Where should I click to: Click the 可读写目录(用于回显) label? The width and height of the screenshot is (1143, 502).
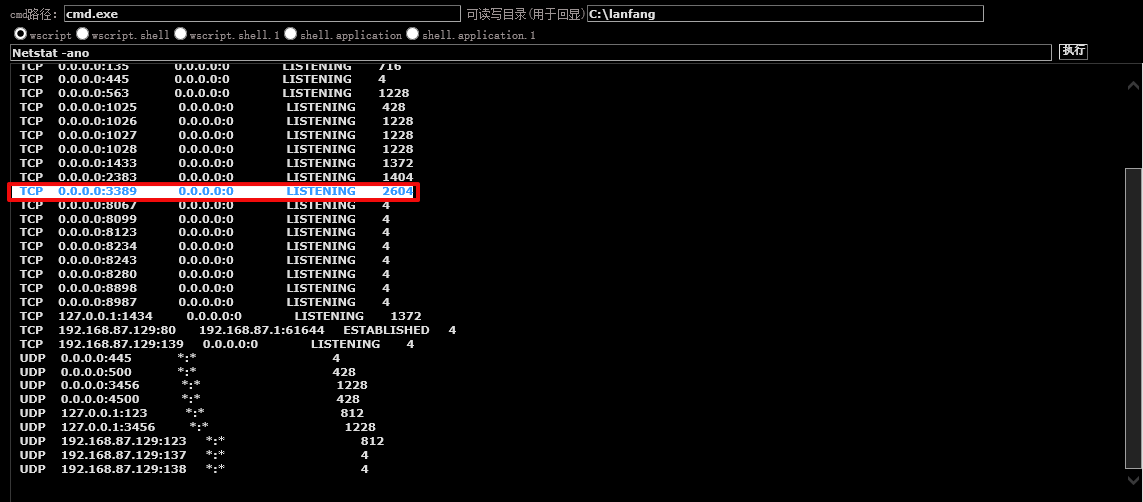click(525, 15)
